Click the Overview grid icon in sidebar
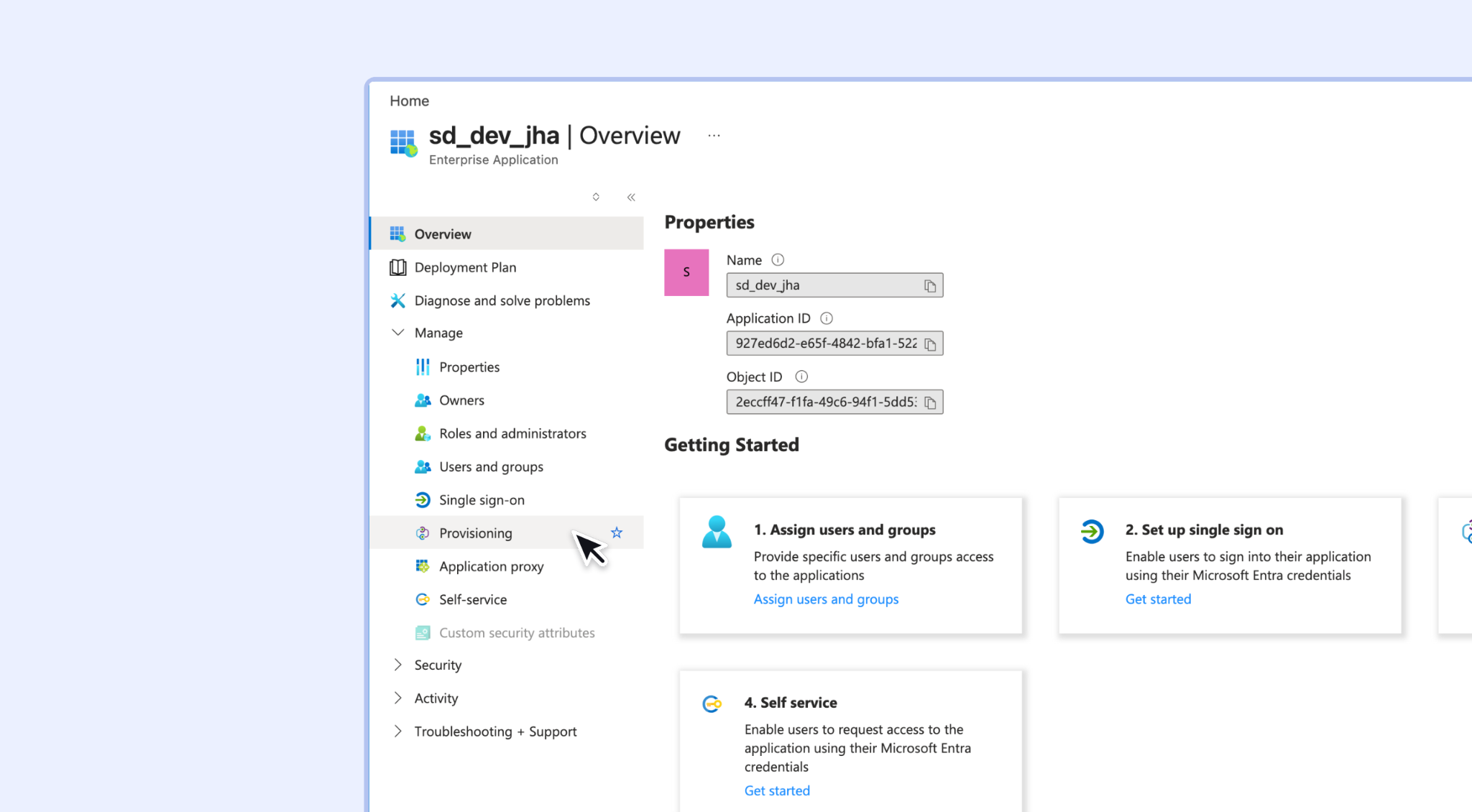Image resolution: width=1472 pixels, height=812 pixels. pos(397,234)
